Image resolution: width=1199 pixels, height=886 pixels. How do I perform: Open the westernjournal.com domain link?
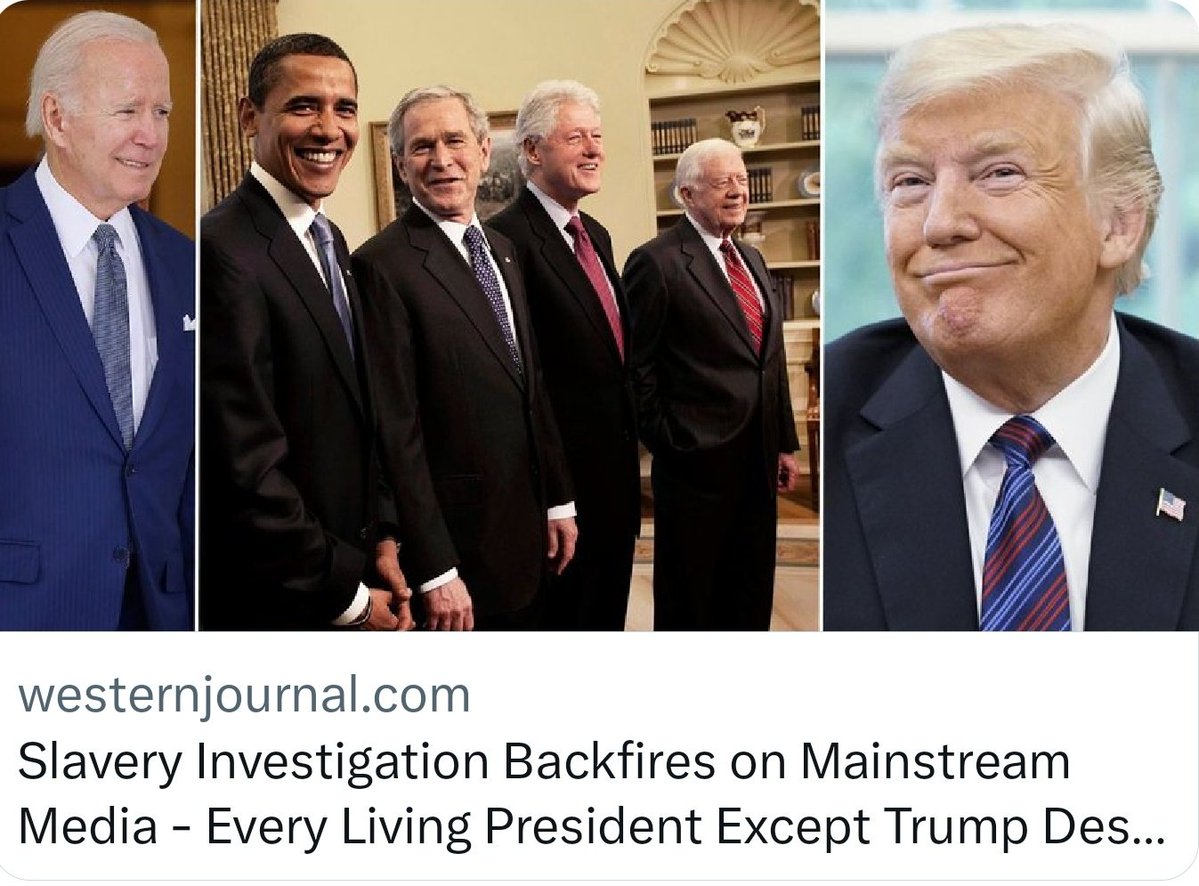(x=244, y=695)
